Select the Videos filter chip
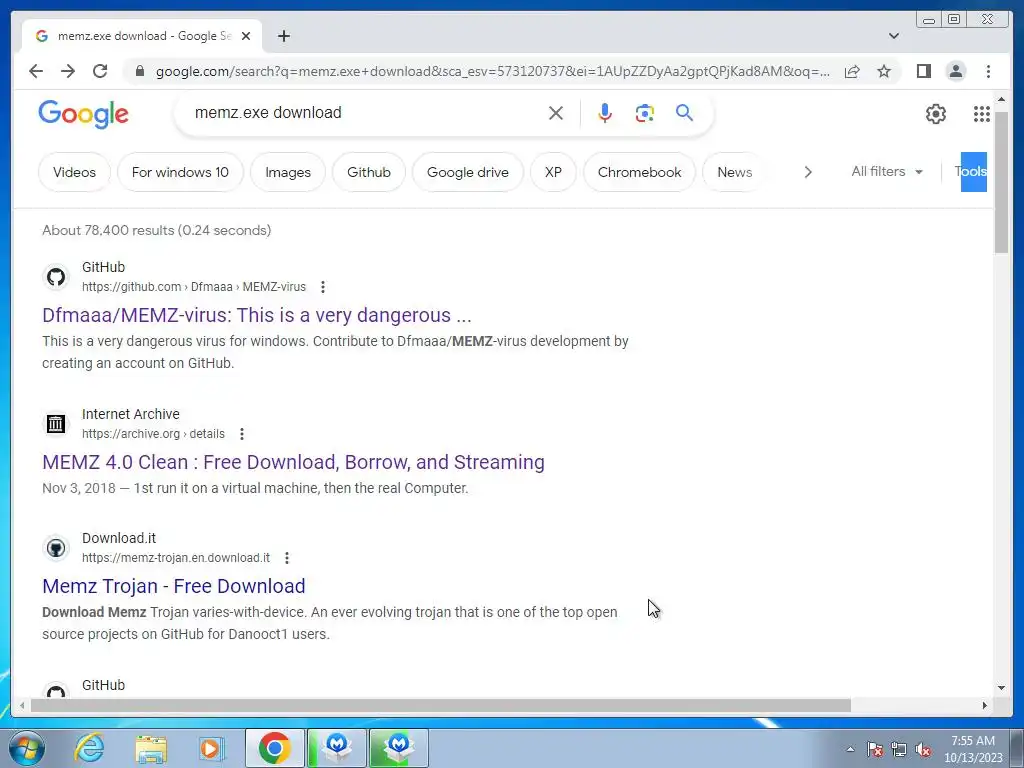 (74, 172)
